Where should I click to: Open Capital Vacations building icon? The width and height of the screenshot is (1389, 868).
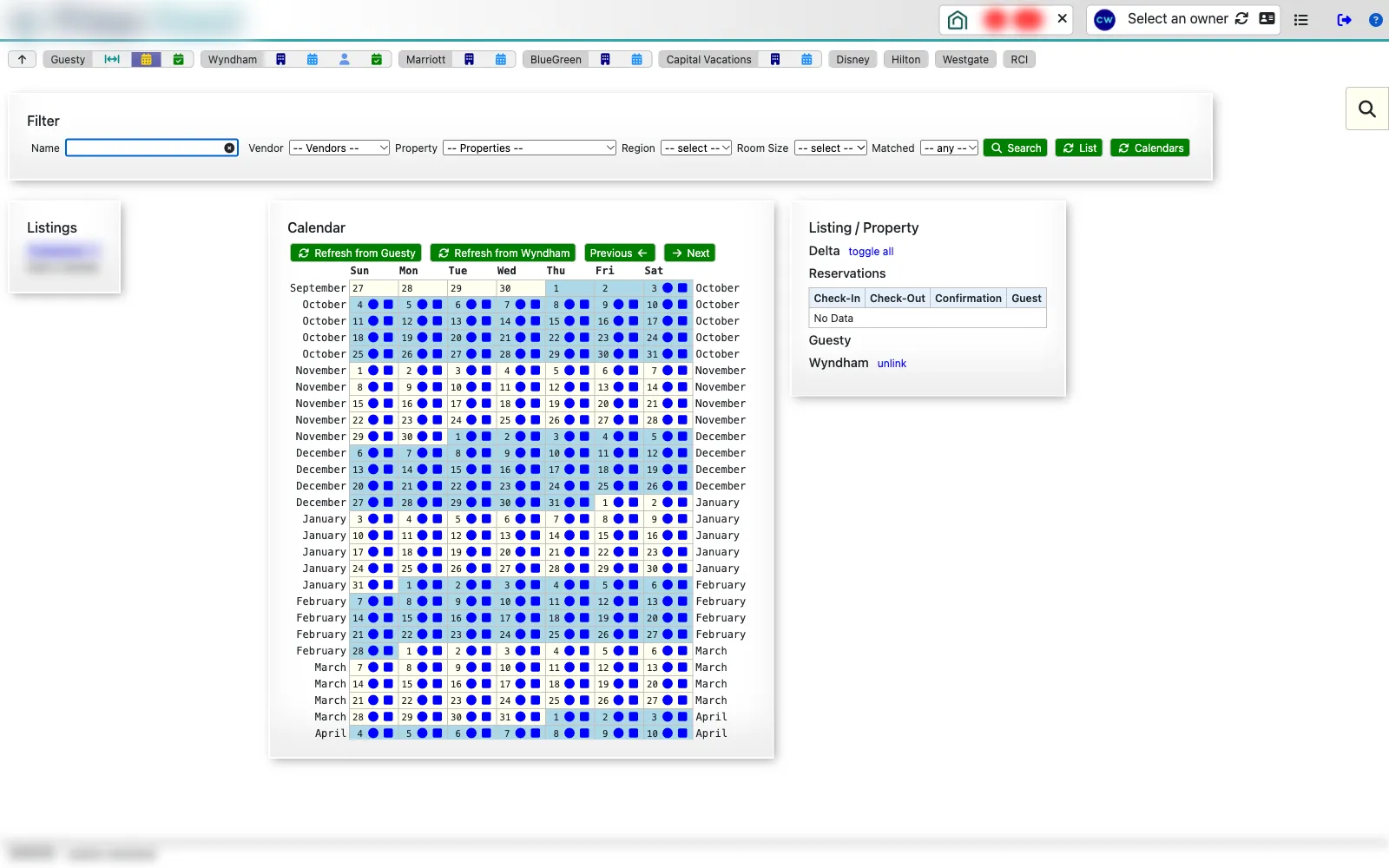775,59
